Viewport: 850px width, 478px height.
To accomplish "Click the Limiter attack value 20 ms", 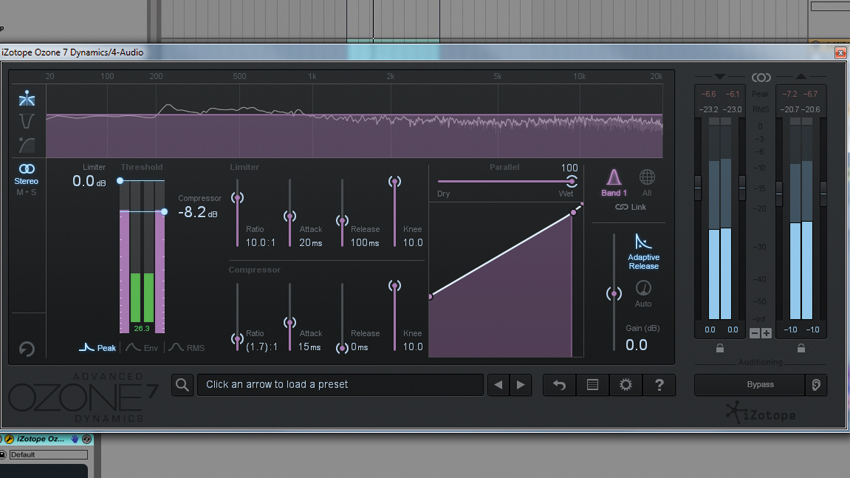I will pos(311,243).
